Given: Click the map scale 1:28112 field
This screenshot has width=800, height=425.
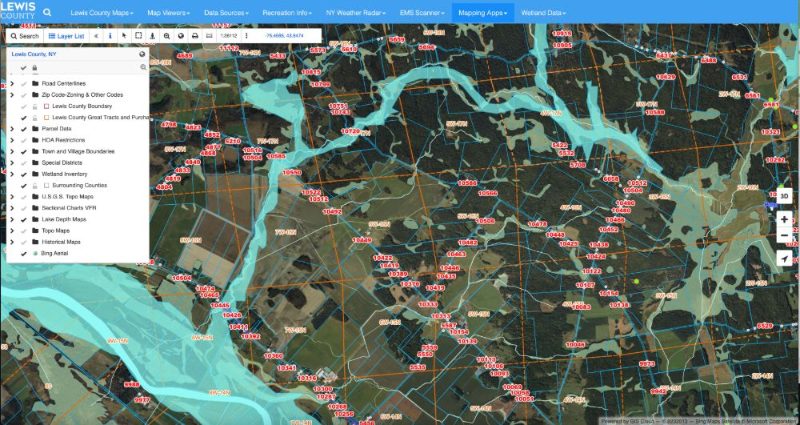Looking at the screenshot, I should pyautogui.click(x=229, y=36).
